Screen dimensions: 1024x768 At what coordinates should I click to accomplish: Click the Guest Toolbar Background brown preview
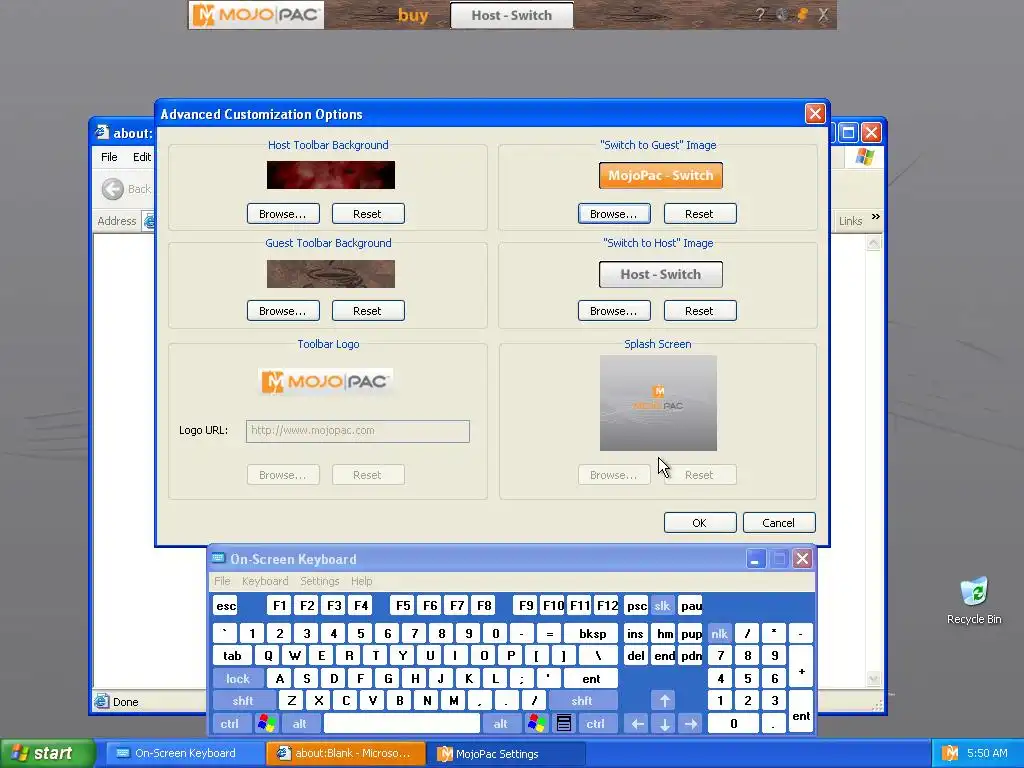pyautogui.click(x=330, y=274)
